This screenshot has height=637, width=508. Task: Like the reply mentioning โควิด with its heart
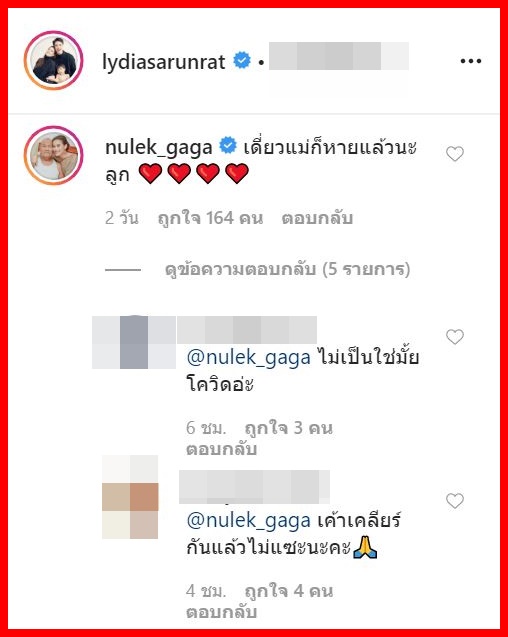[x=455, y=336]
